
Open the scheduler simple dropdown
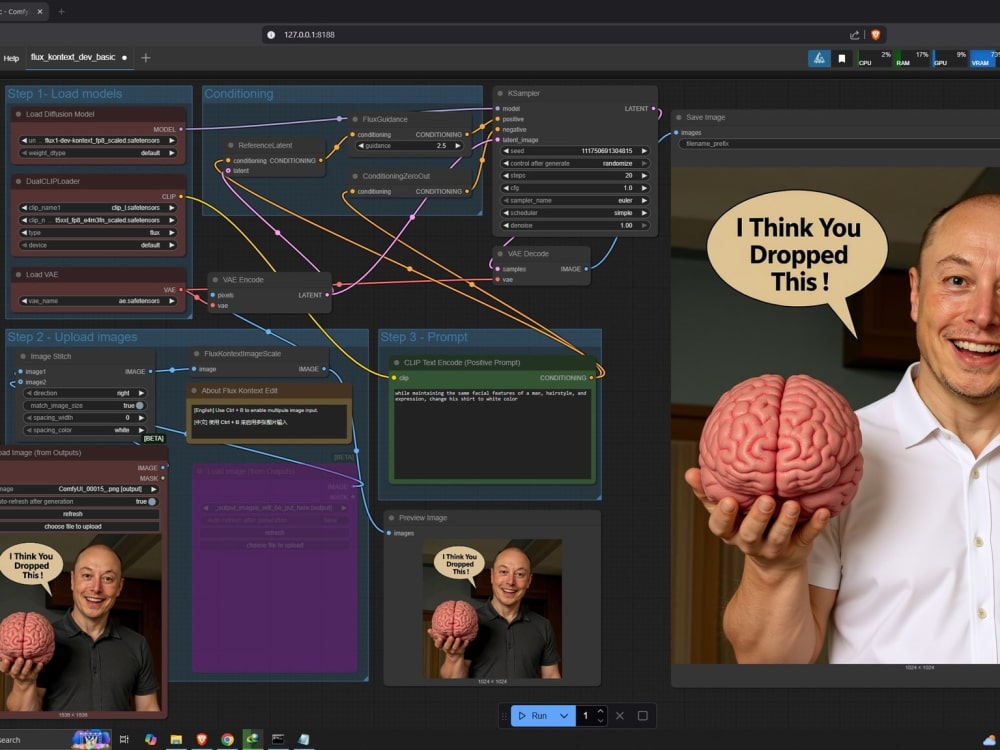575,213
